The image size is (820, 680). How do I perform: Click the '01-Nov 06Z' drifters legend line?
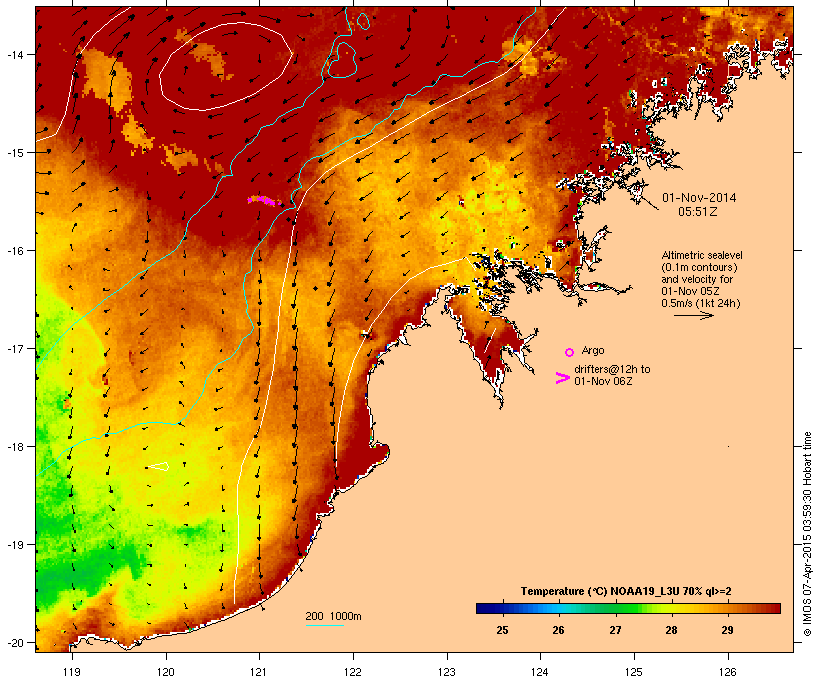tap(603, 381)
